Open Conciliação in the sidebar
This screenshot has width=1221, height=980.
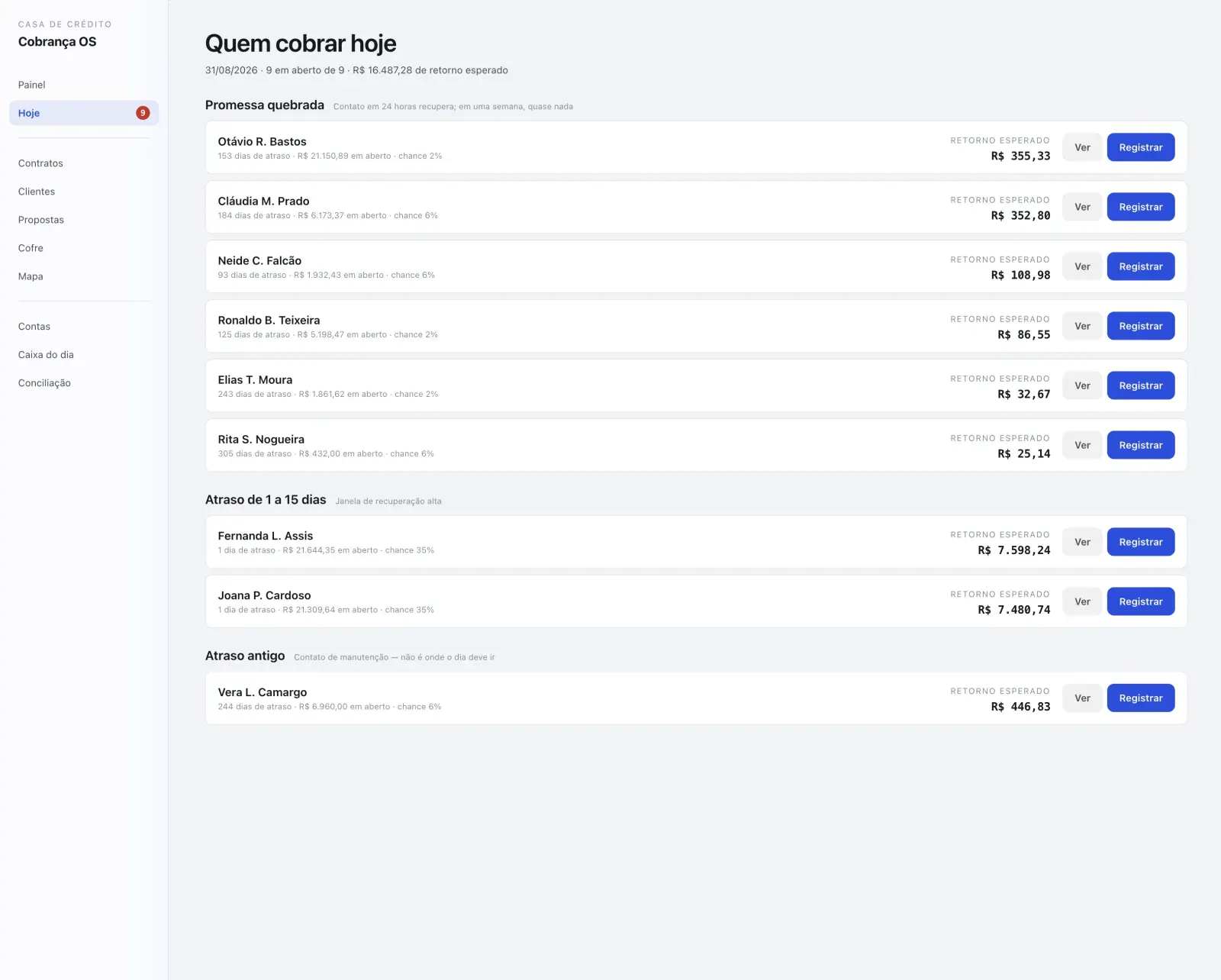[84, 383]
